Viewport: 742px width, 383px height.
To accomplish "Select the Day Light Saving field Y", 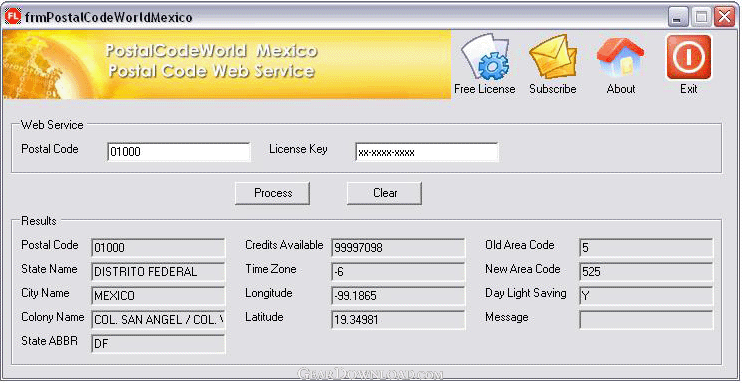I will coord(646,296).
